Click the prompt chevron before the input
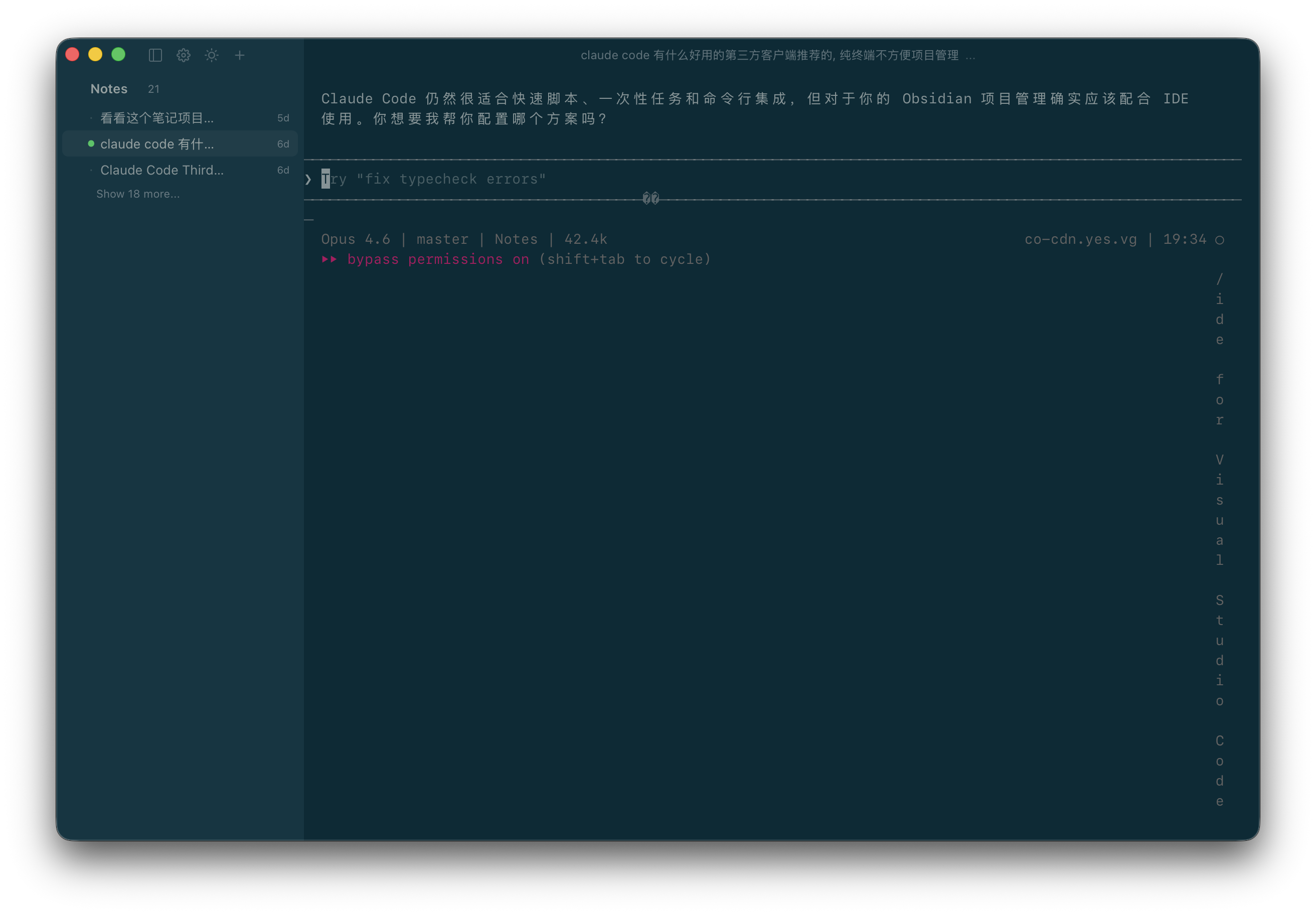 coord(308,180)
